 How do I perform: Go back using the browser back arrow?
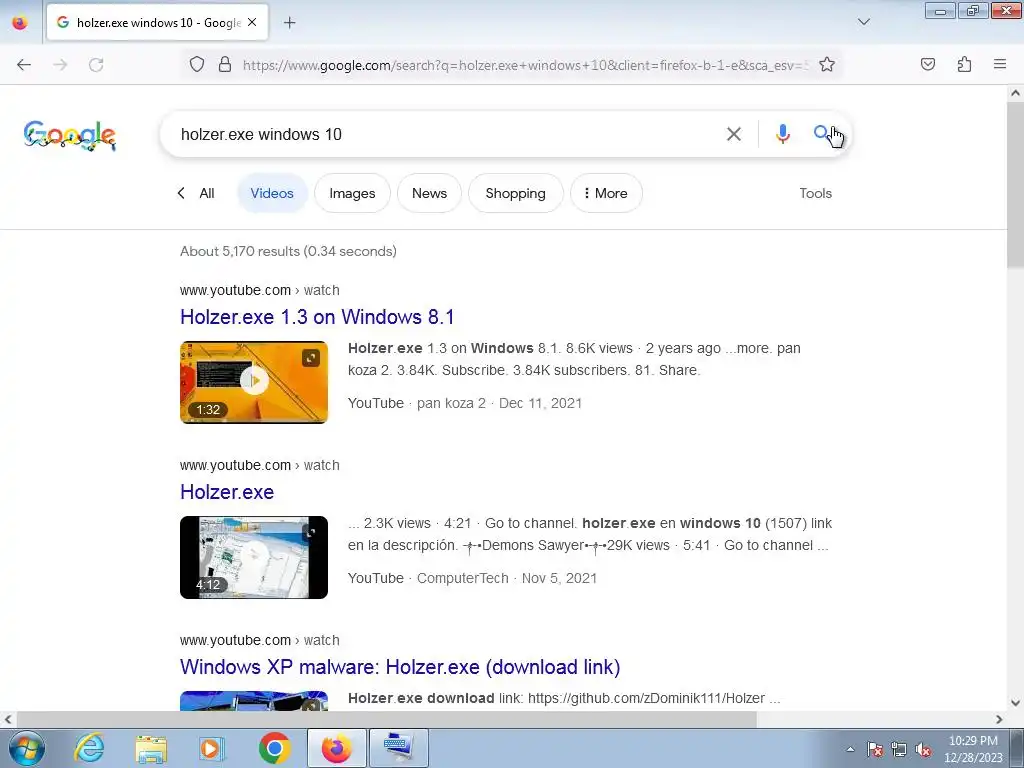tap(24, 65)
